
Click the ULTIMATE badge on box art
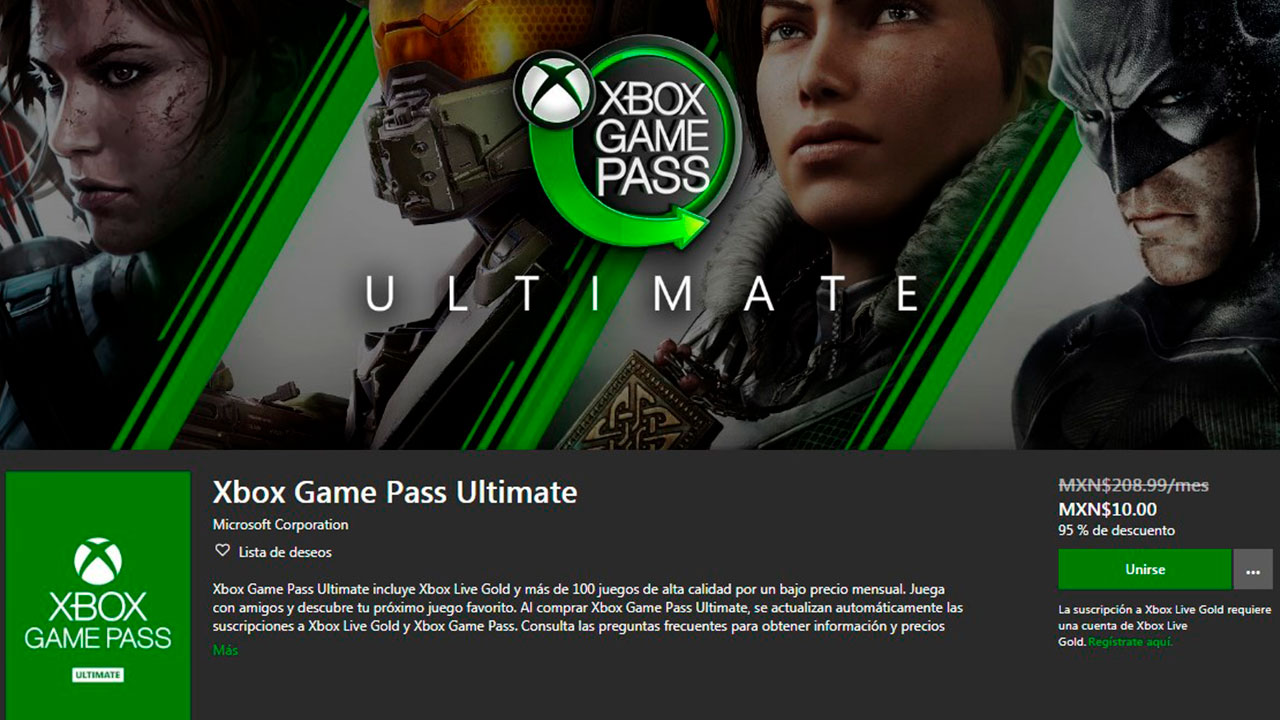(x=98, y=675)
